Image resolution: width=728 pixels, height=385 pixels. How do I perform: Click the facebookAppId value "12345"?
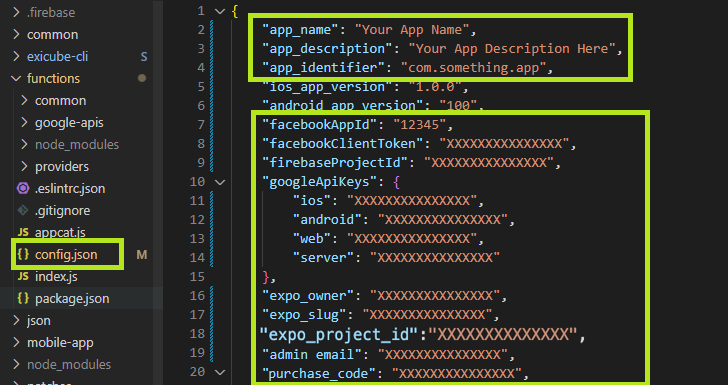pos(420,124)
